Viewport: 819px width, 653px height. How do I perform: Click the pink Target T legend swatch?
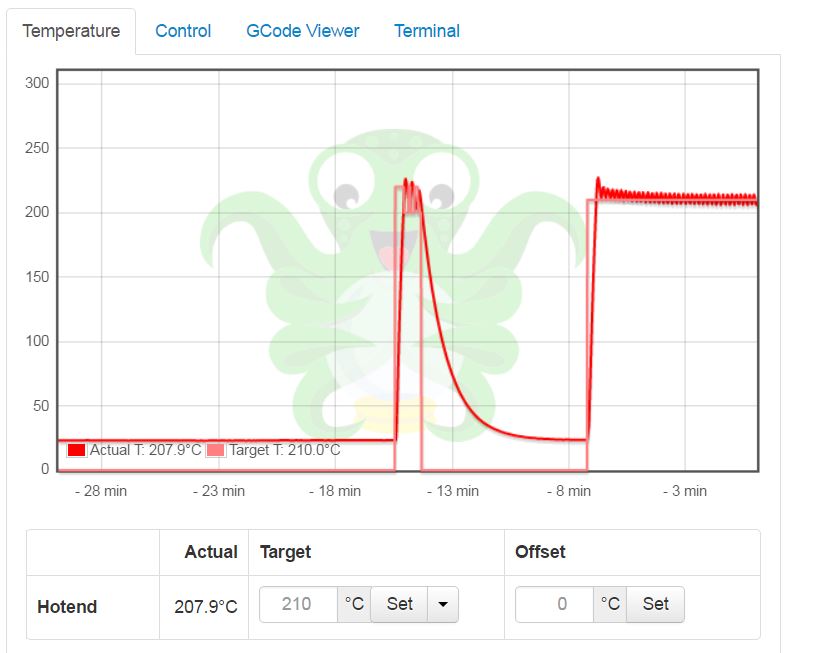point(215,451)
